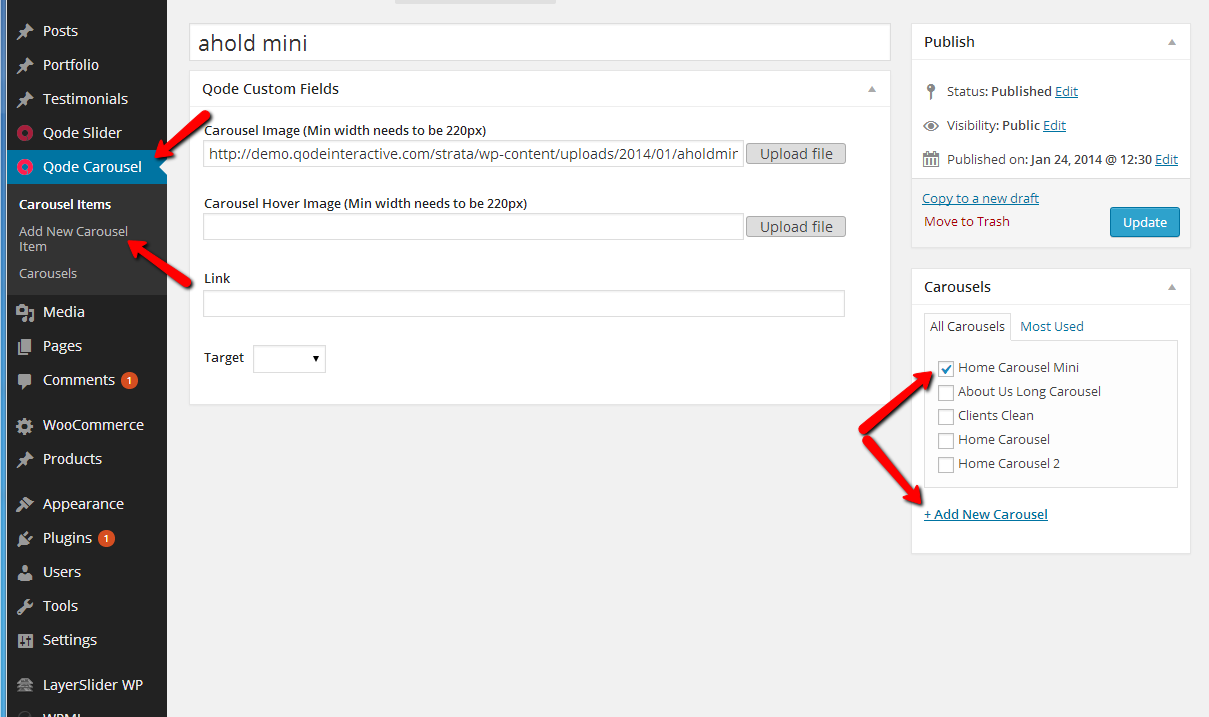Image resolution: width=1209 pixels, height=717 pixels.
Task: Click the Media icon in sidebar
Action: point(26,312)
